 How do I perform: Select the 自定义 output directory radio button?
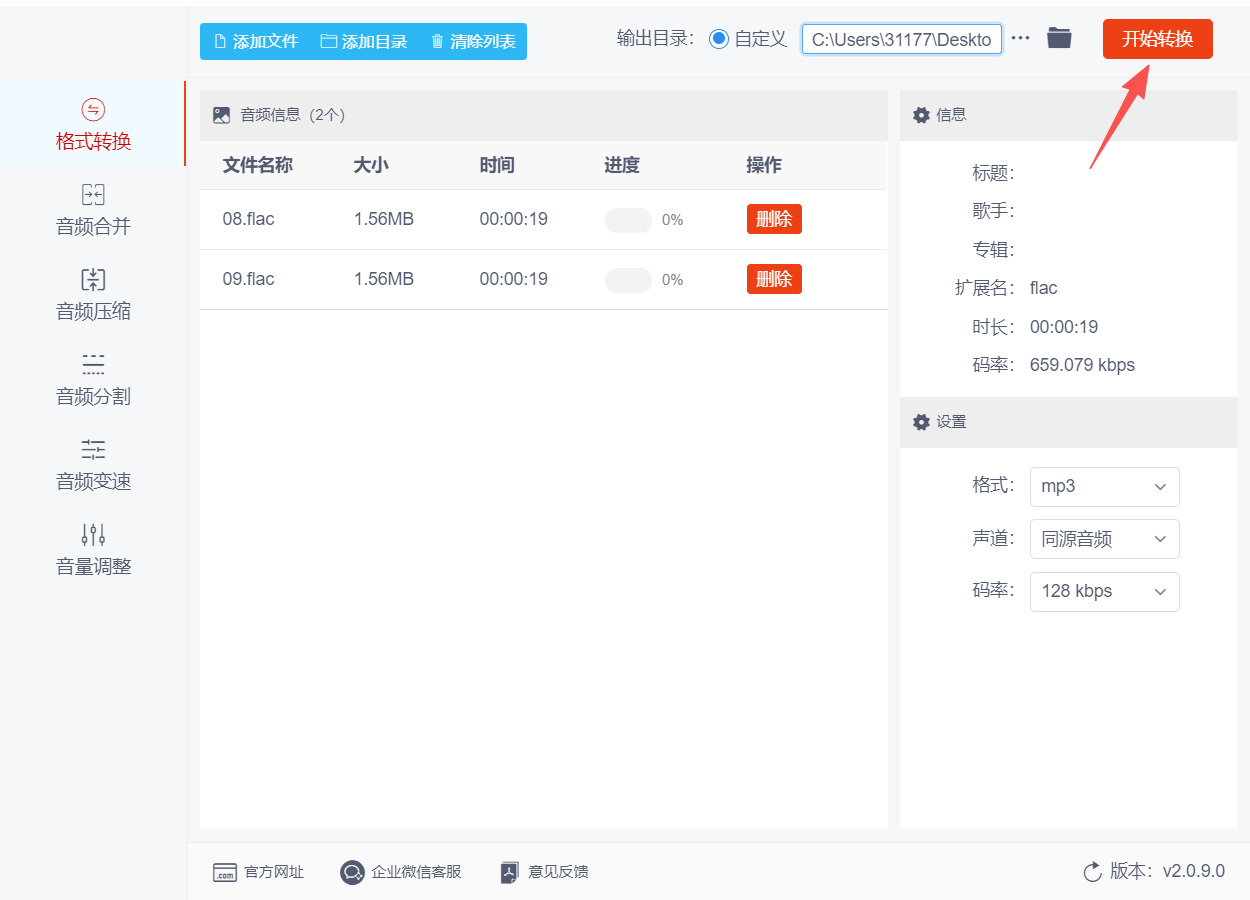click(x=718, y=39)
